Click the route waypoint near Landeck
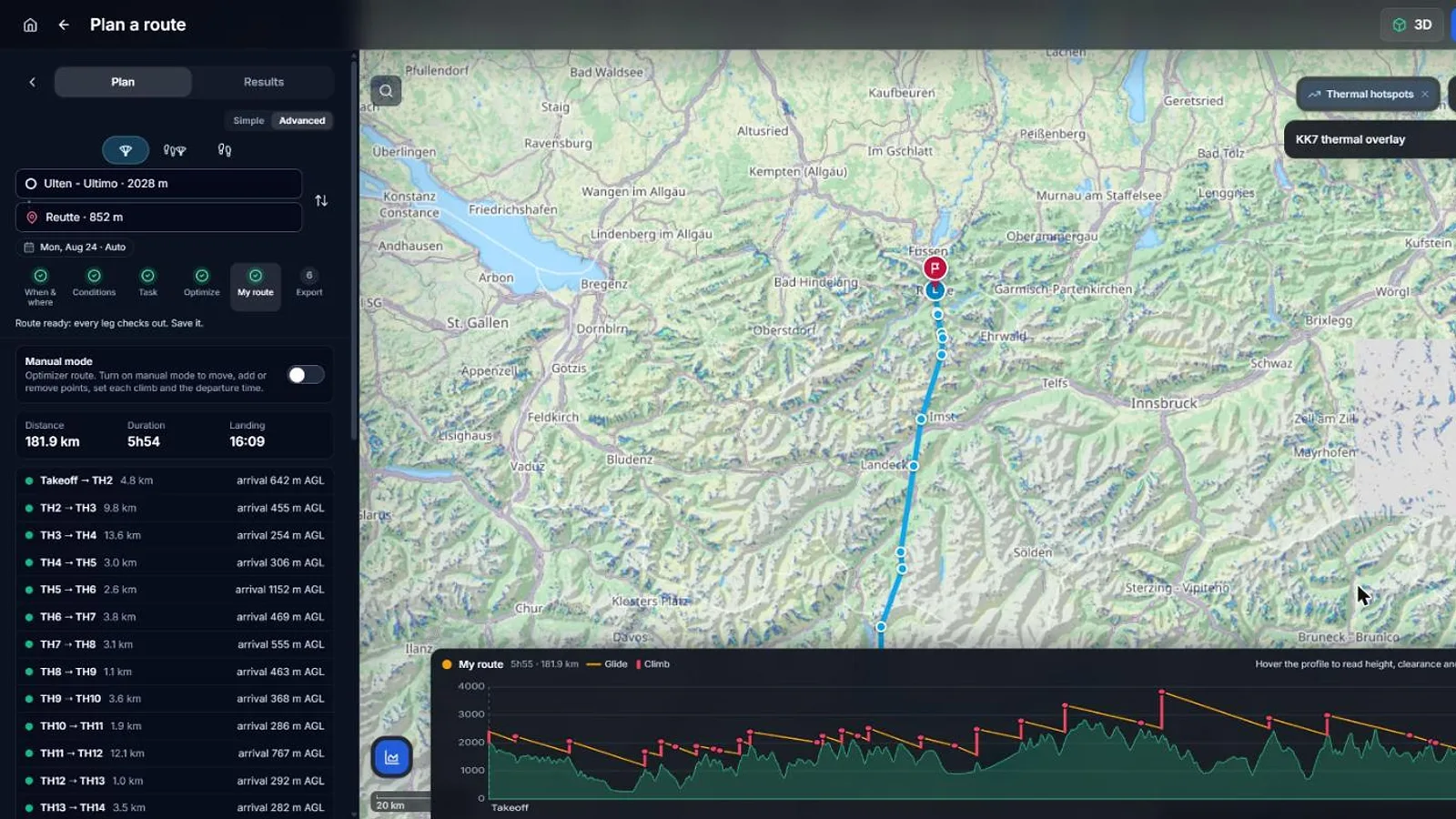1456x819 pixels. [914, 466]
